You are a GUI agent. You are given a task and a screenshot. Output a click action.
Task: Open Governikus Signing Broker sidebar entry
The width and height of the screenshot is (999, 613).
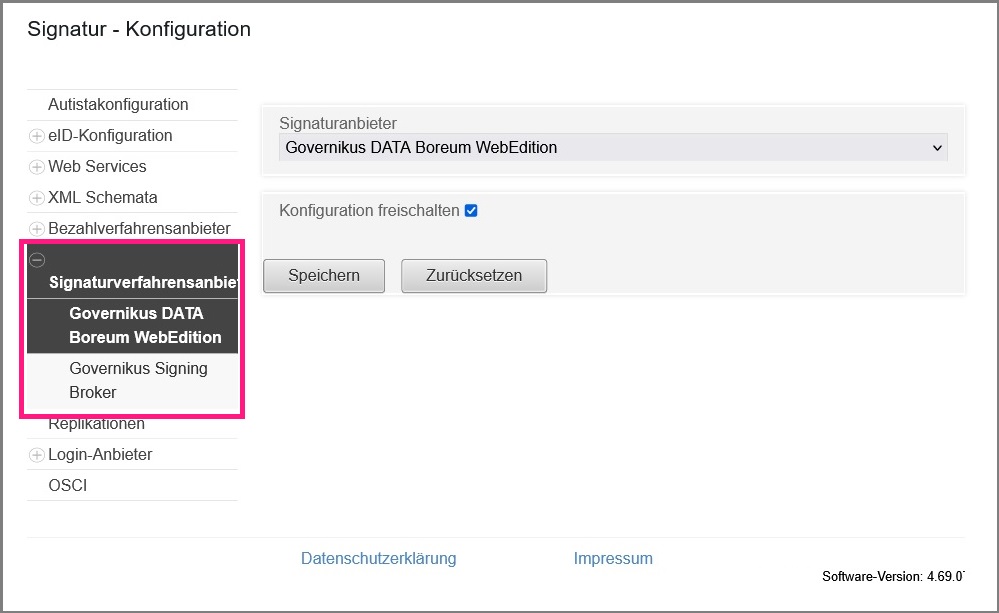coord(138,380)
